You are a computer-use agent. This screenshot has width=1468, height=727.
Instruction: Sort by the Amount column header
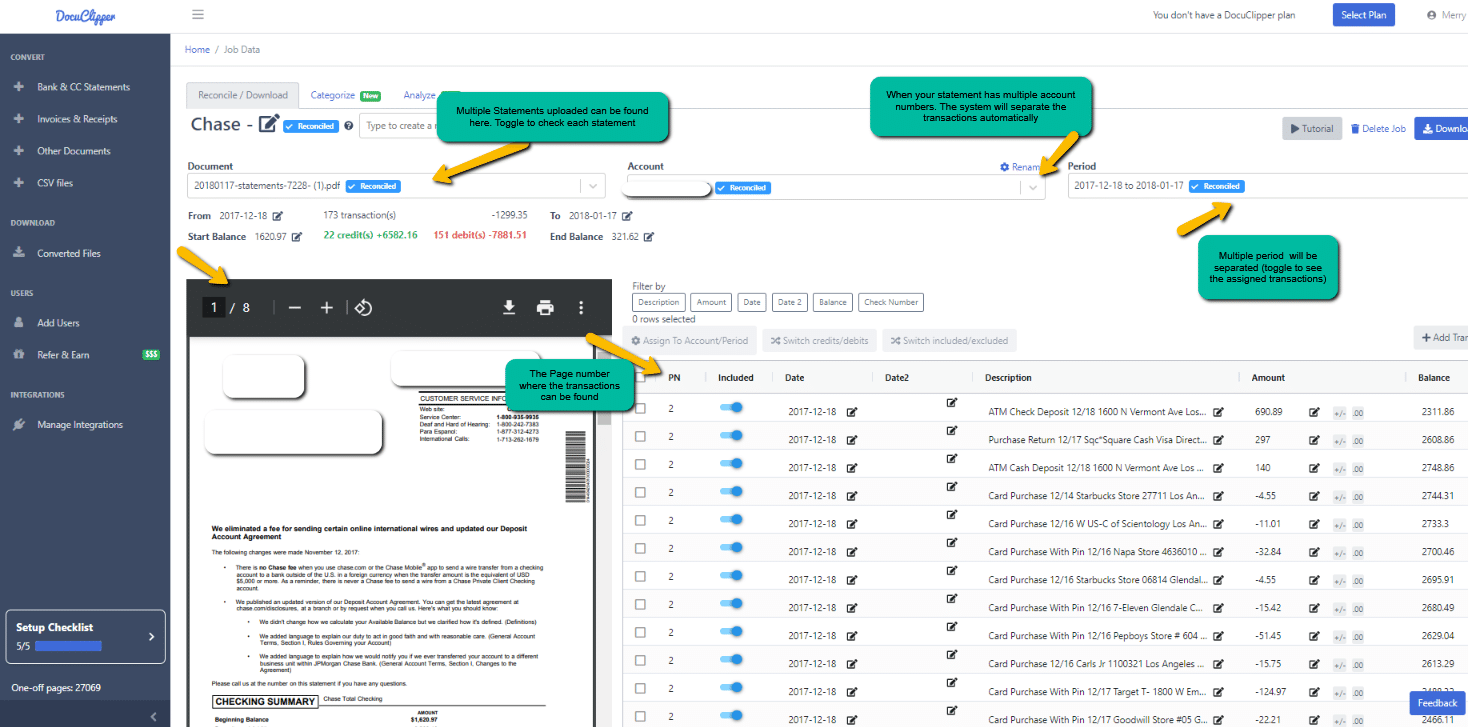pos(1268,378)
